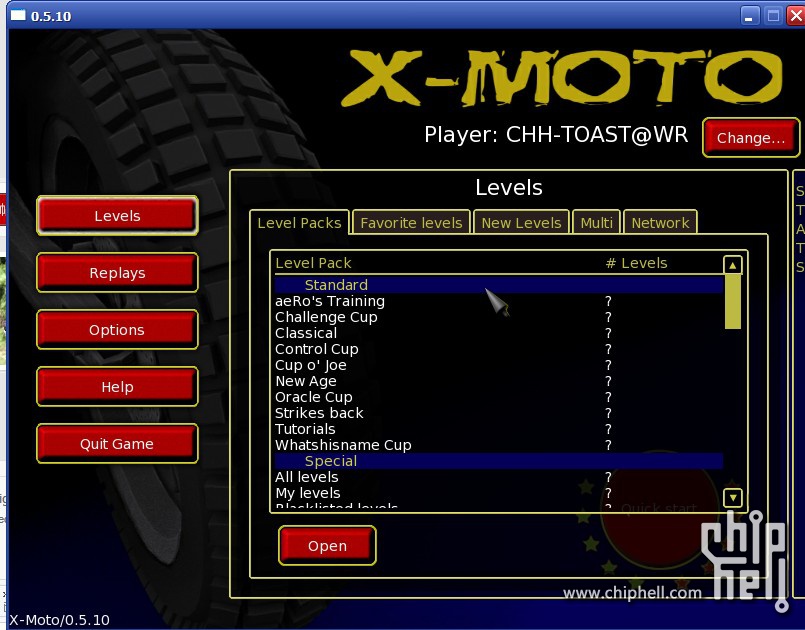The height and width of the screenshot is (630, 805).
Task: Open the selected level pack
Action: click(x=328, y=546)
